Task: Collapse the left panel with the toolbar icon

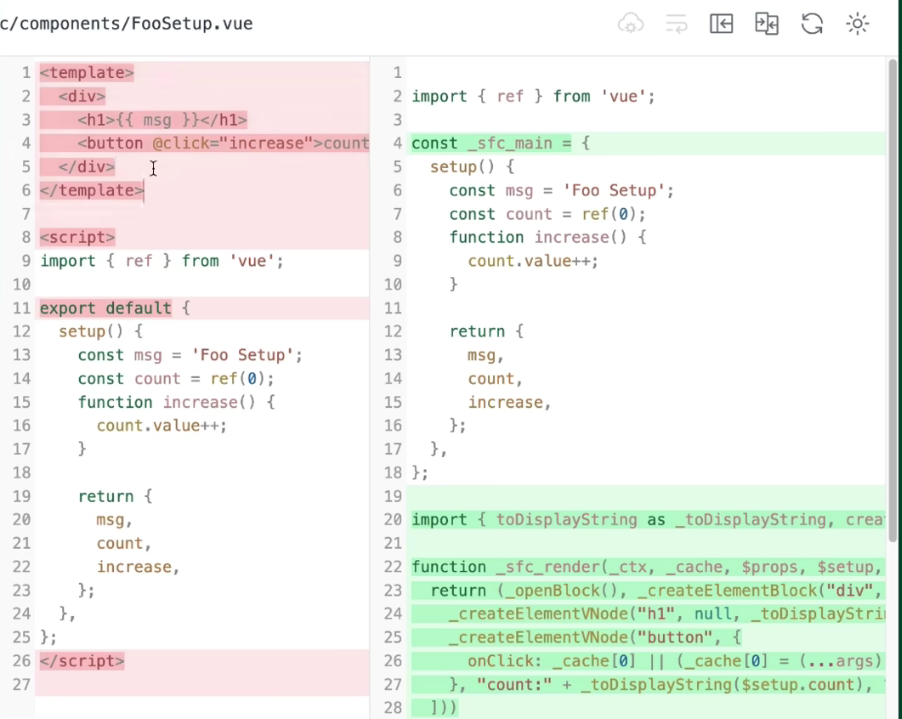Action: (721, 23)
